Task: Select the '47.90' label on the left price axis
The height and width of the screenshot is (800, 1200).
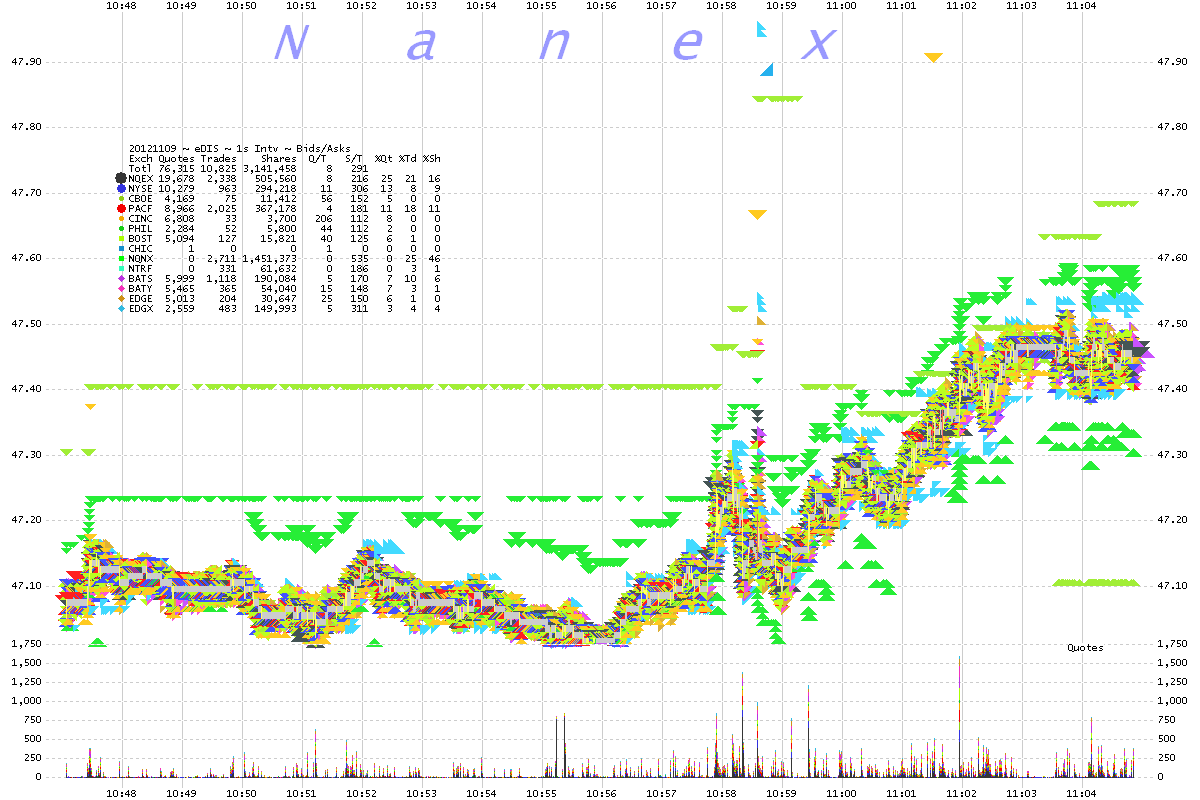Action: coord(28,61)
